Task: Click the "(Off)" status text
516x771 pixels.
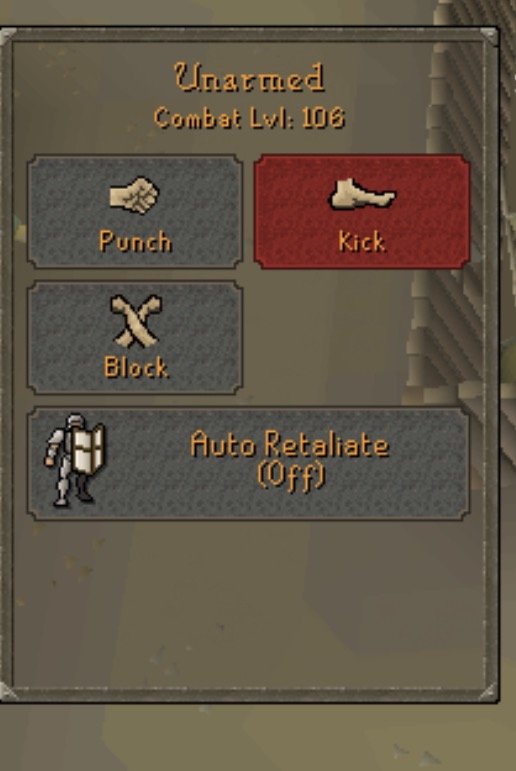Action: tap(291, 475)
